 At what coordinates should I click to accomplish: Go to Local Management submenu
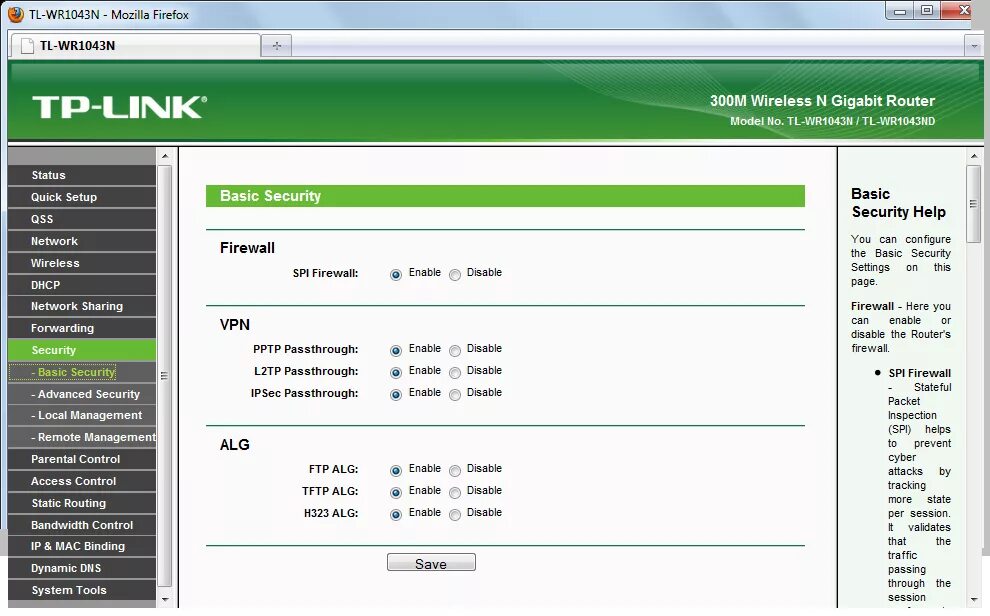(82, 415)
